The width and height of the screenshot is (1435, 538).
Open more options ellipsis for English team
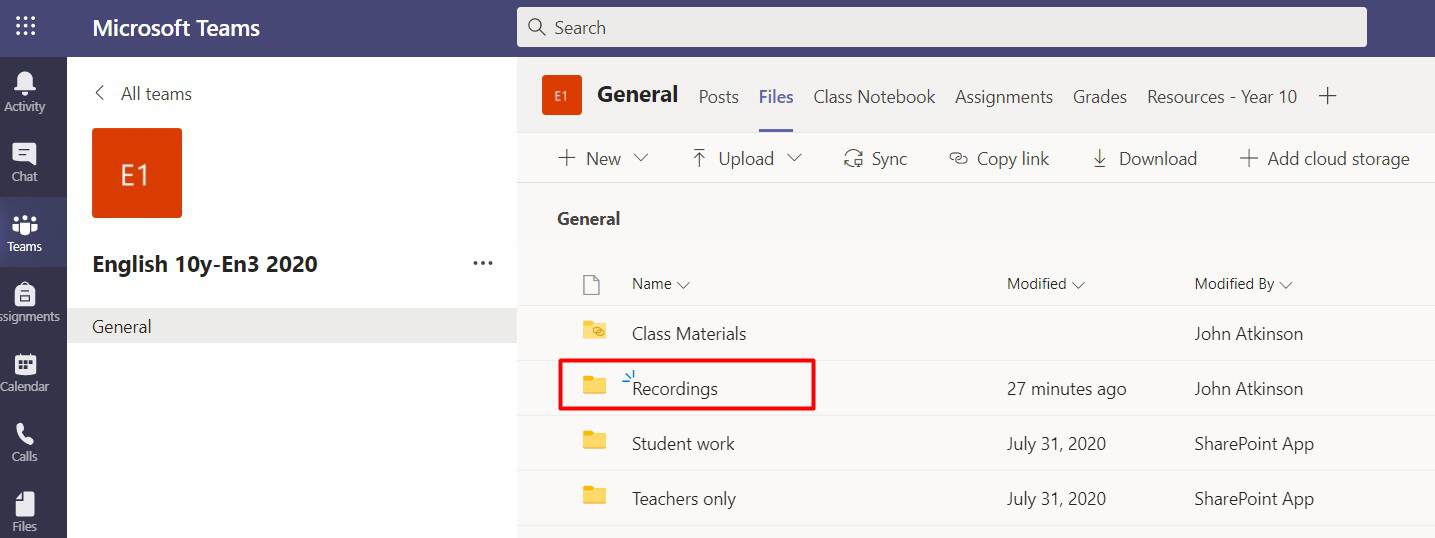click(483, 264)
